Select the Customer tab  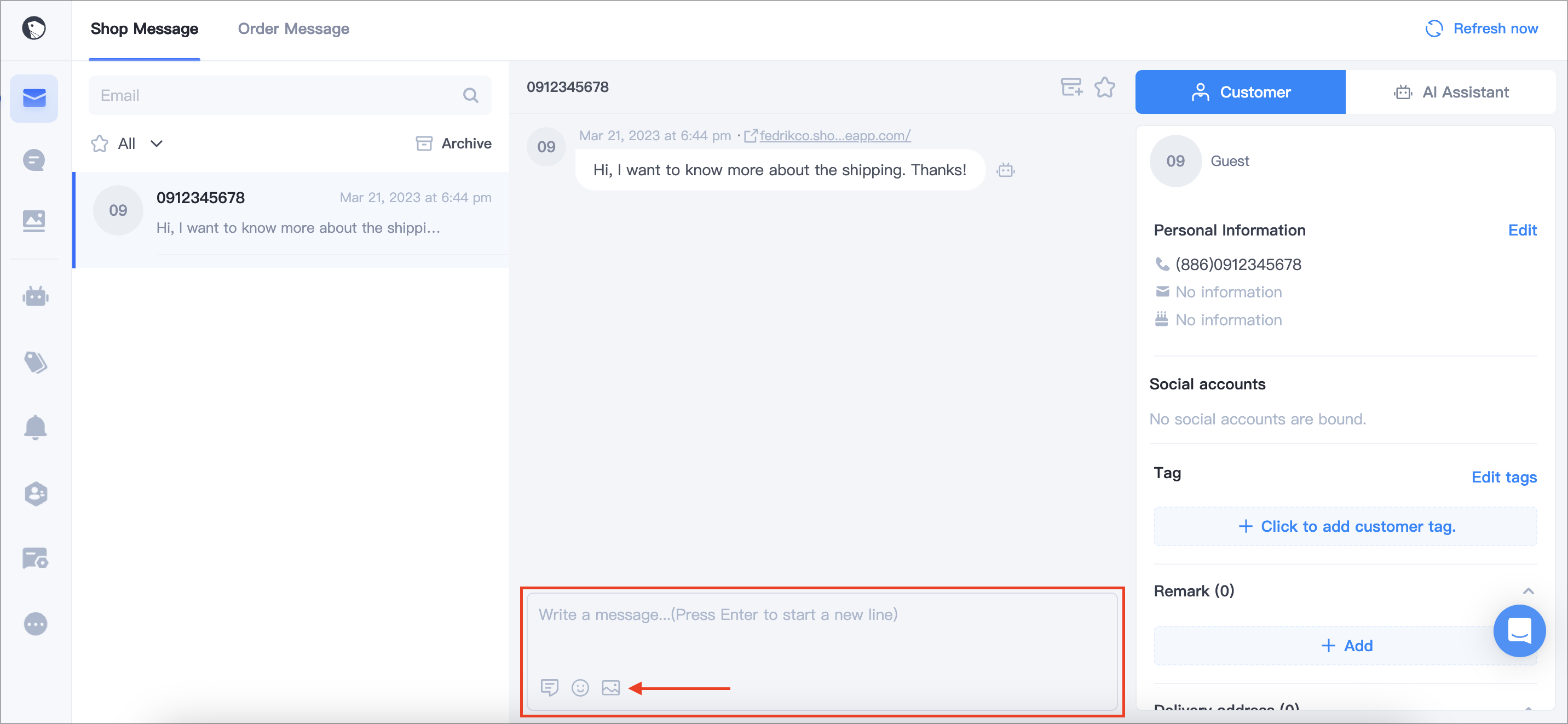[1241, 92]
